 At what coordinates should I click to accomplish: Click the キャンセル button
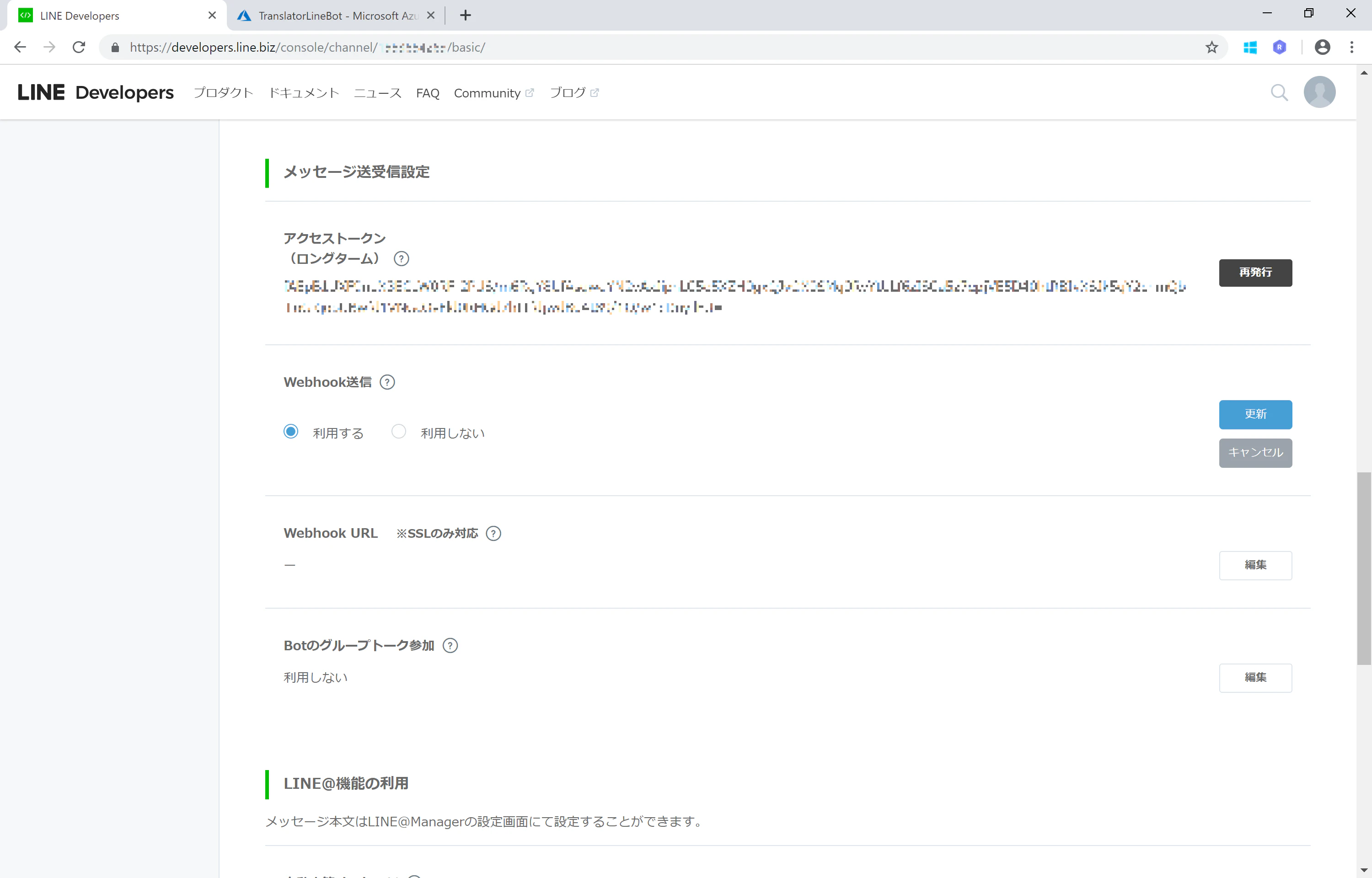1255,453
